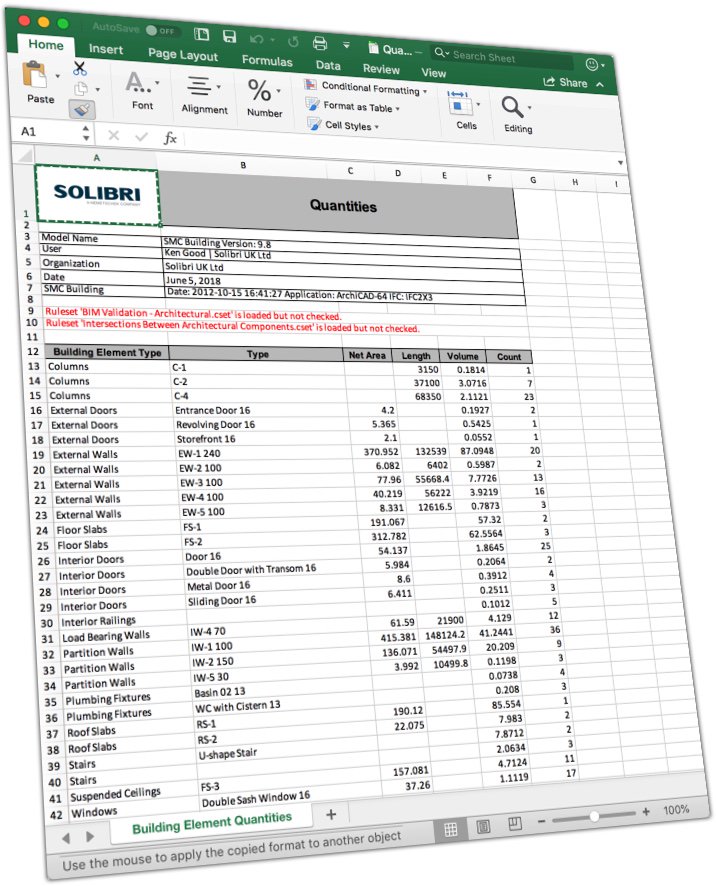Select the row 12 header
716x886 pixels.
pos(33,351)
